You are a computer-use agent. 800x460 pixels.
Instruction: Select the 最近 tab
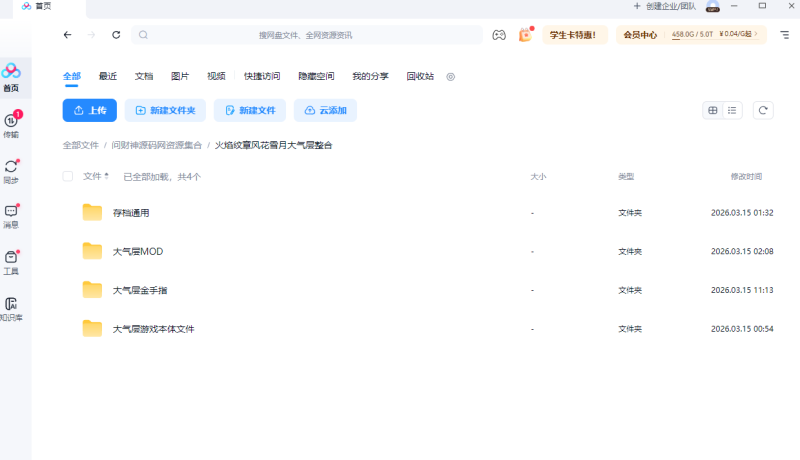point(108,76)
